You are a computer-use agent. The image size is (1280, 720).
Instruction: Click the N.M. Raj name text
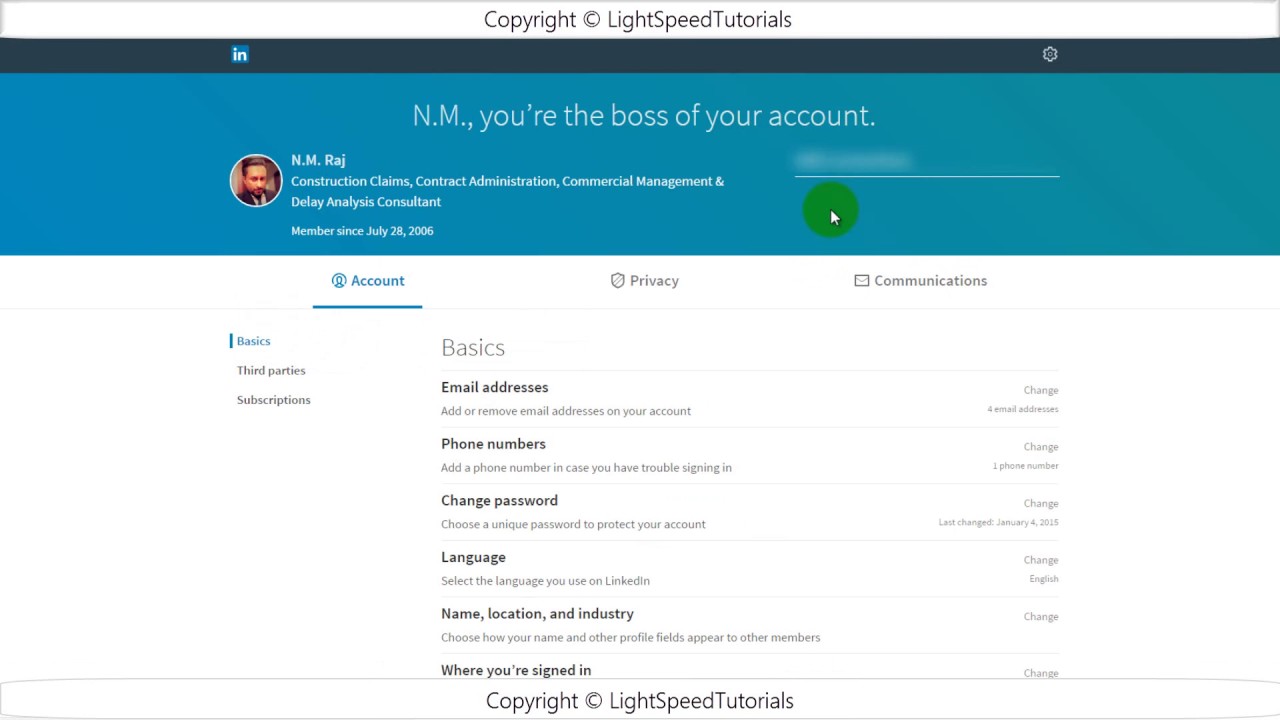pyautogui.click(x=318, y=160)
